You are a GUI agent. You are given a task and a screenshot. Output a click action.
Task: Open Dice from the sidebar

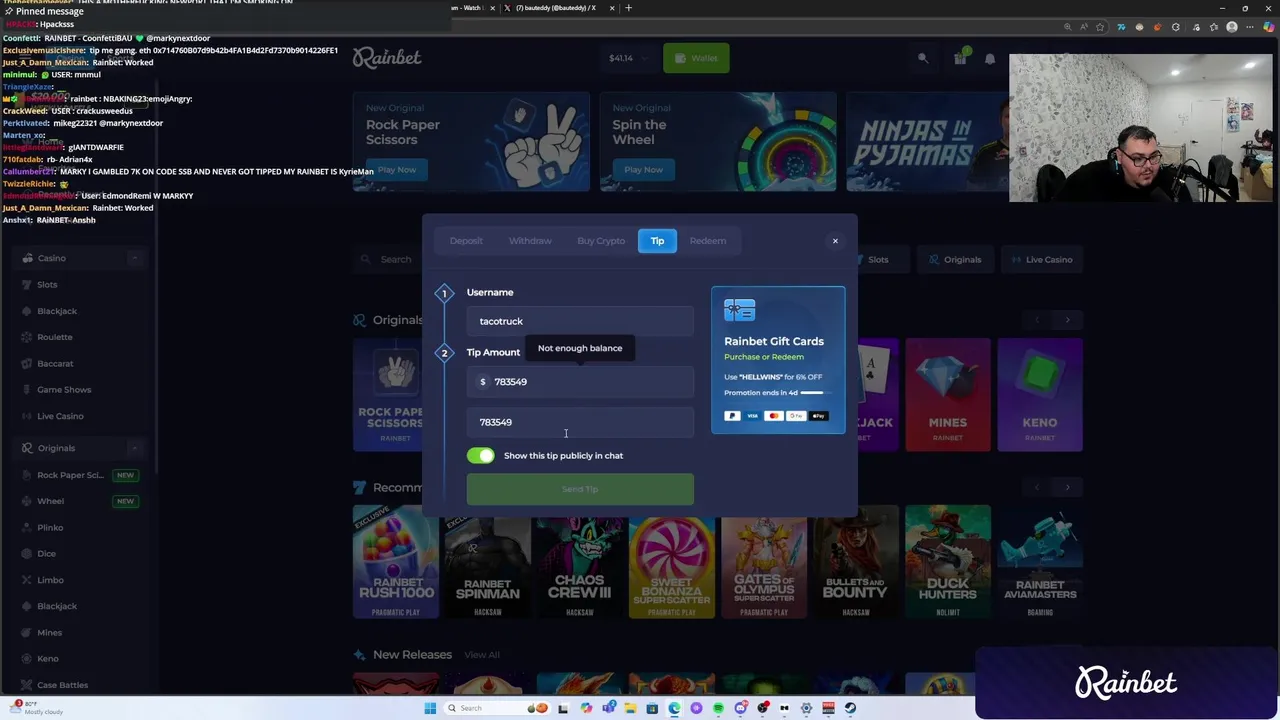coord(46,553)
